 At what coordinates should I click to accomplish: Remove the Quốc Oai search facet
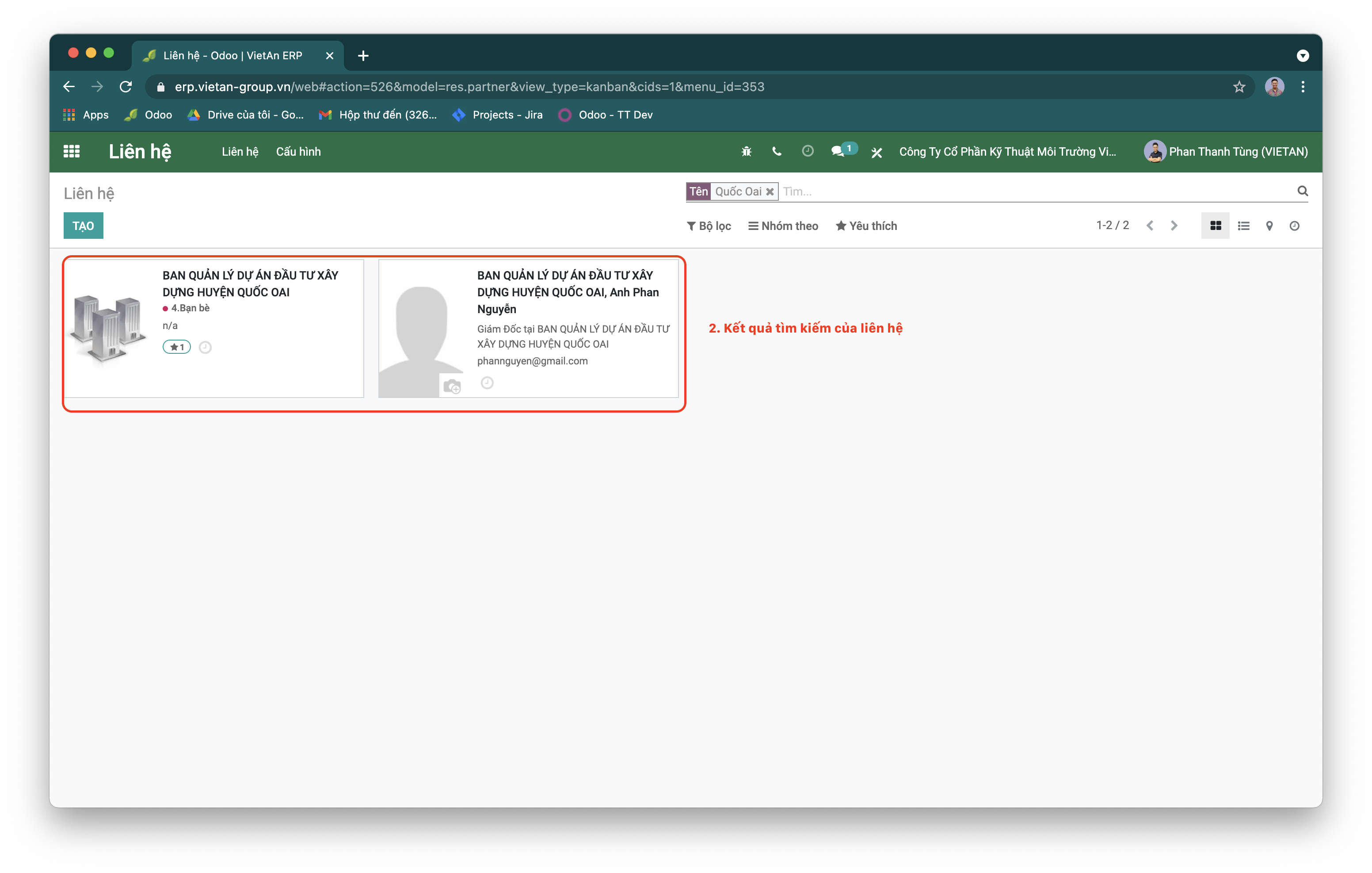pyautogui.click(x=770, y=191)
